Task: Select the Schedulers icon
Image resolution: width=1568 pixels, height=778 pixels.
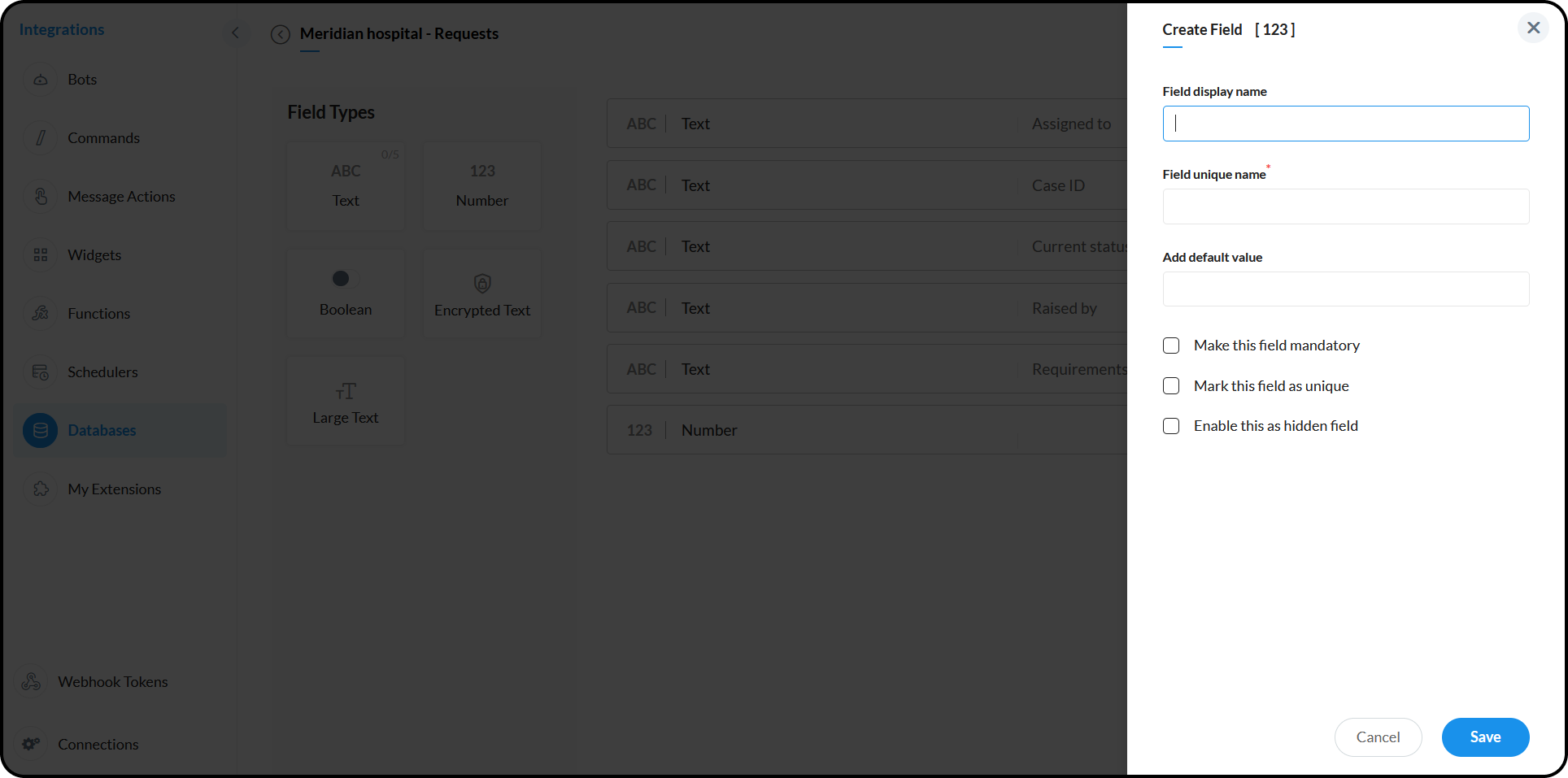Action: tap(41, 372)
